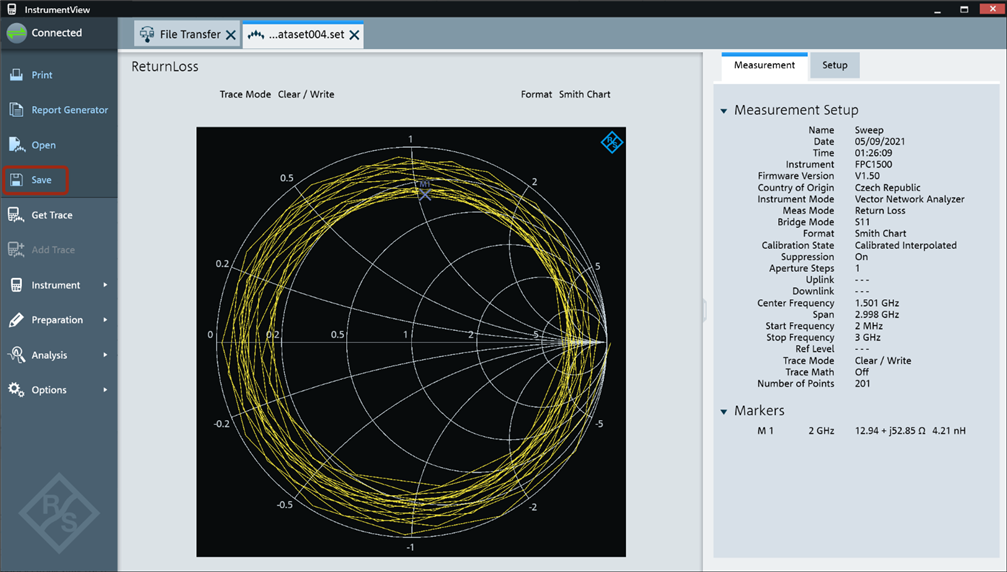Expand the Analysis submenu
1007x572 pixels.
[105, 355]
